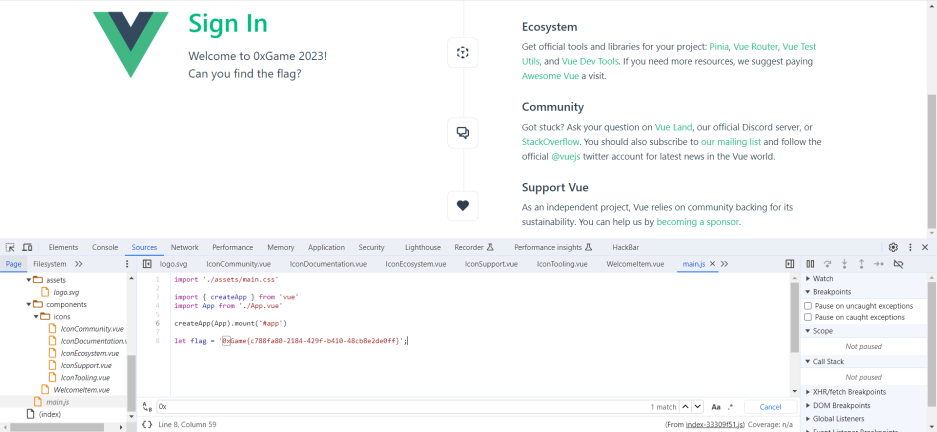Open the logo.svg editor tab
937x432 pixels.
click(x=173, y=264)
